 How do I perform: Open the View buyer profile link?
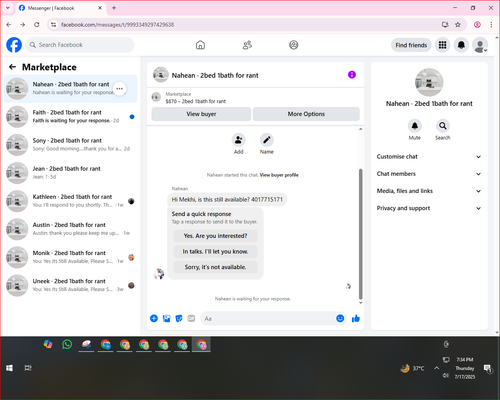279,175
